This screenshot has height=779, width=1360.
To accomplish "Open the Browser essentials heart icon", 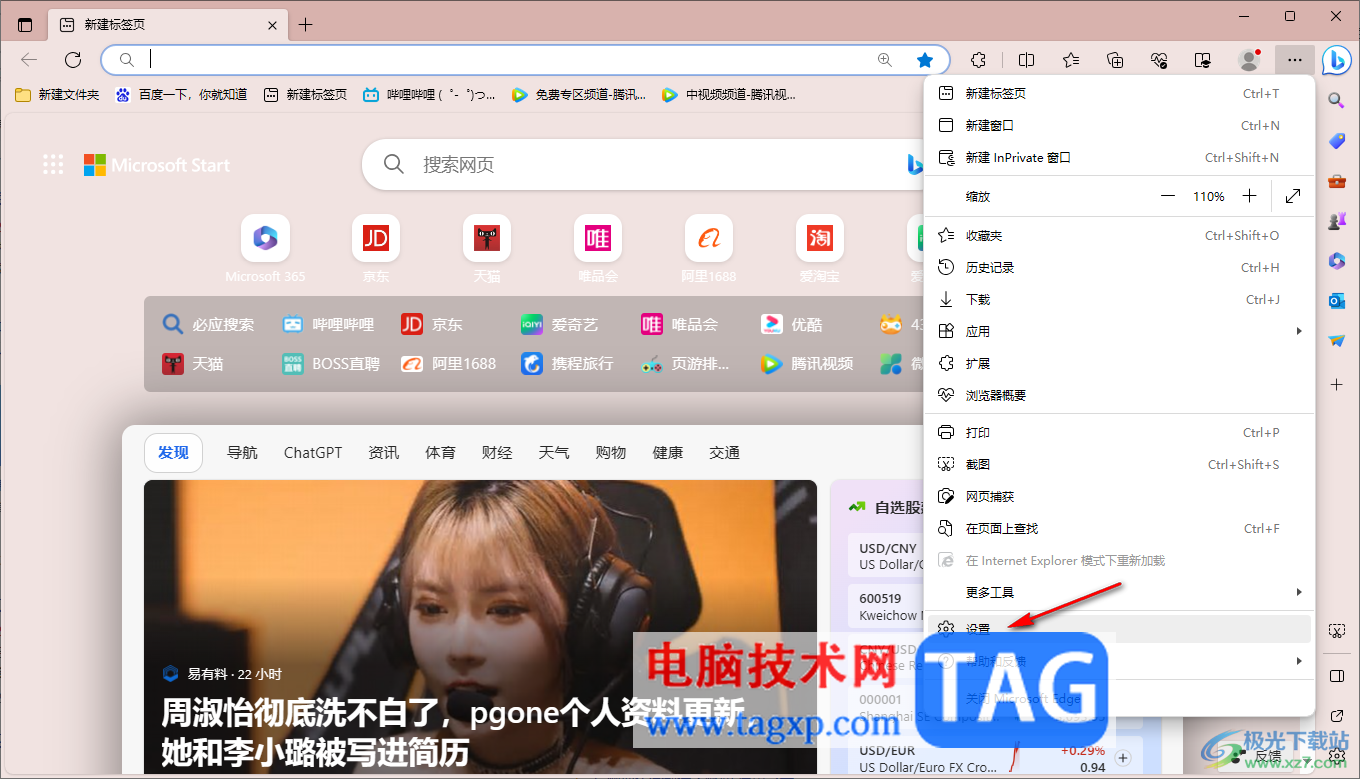I will coord(1160,60).
